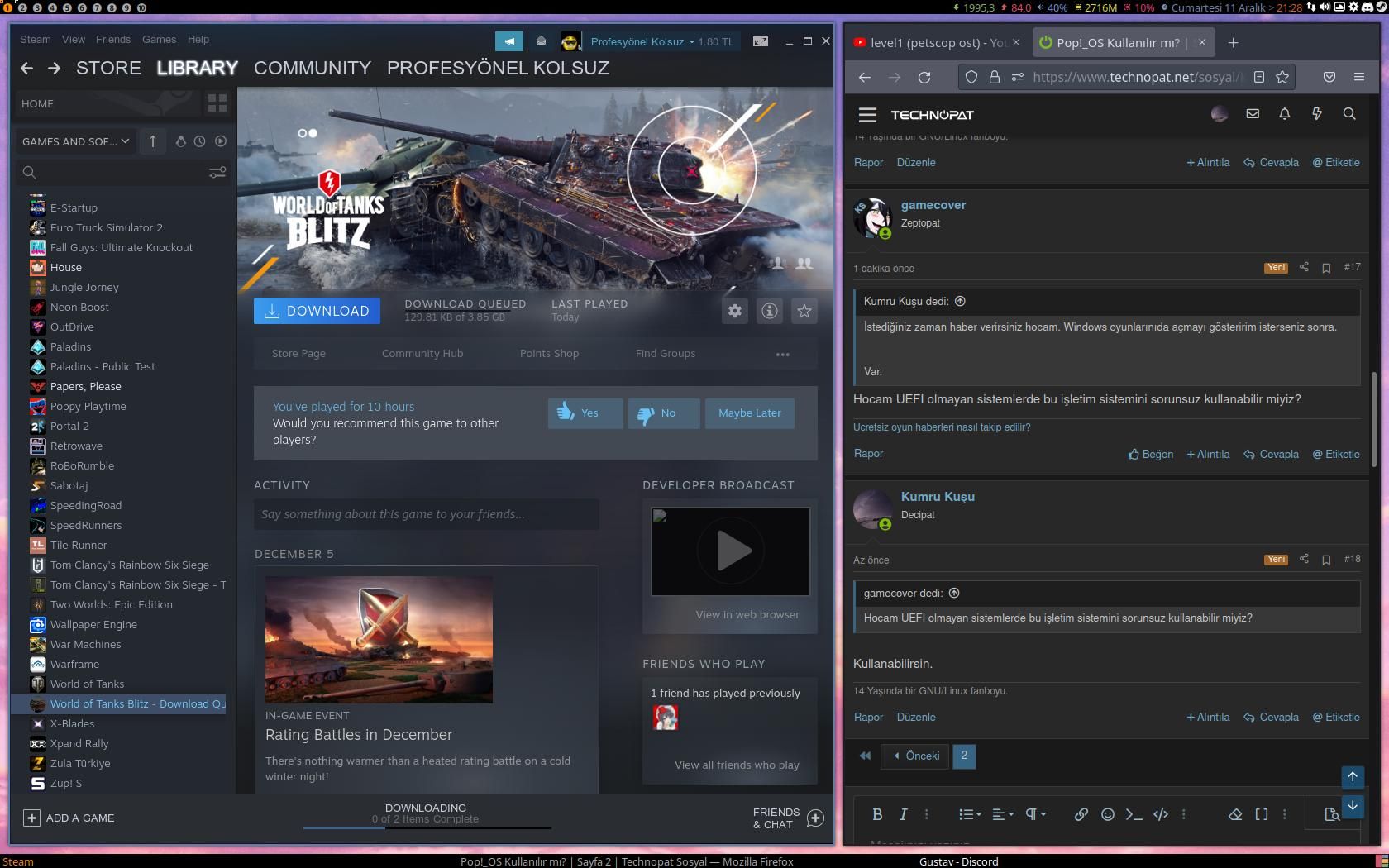Open Technopat notifications bell
This screenshot has width=1389, height=868.
point(1285,114)
